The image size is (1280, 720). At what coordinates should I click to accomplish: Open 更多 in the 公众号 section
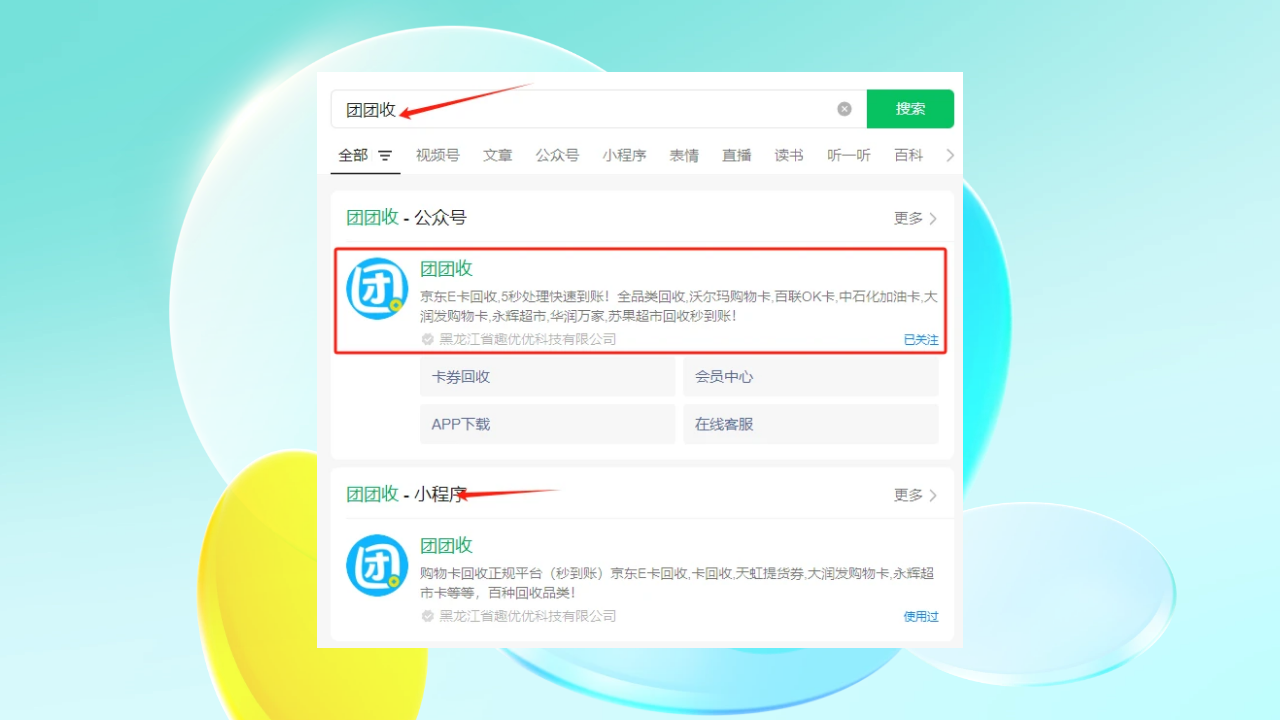pos(908,218)
